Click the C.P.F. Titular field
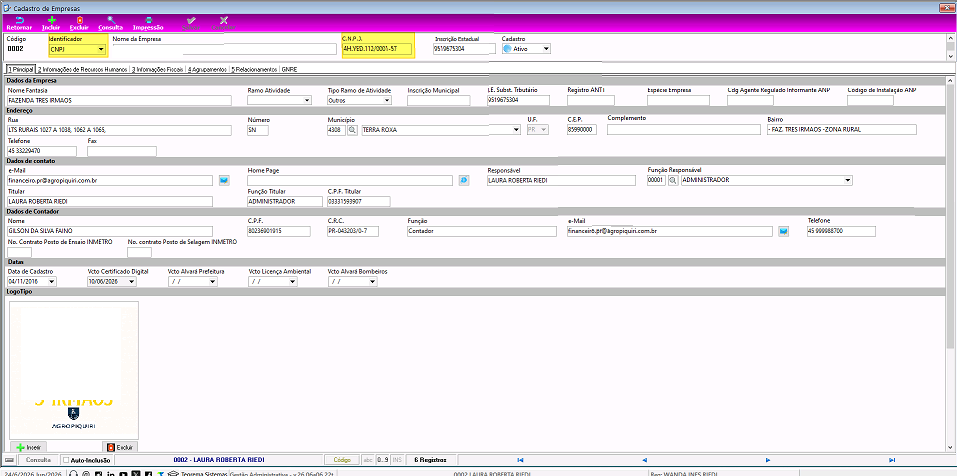 [359, 201]
